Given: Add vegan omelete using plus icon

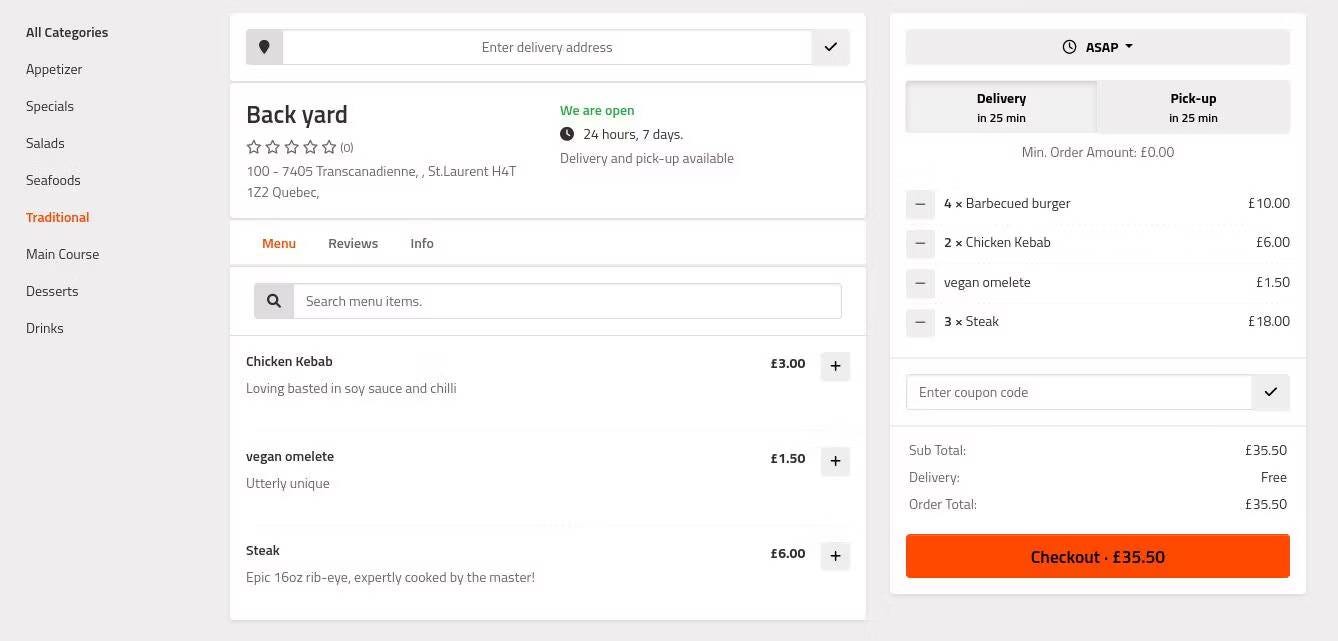Looking at the screenshot, I should [835, 461].
